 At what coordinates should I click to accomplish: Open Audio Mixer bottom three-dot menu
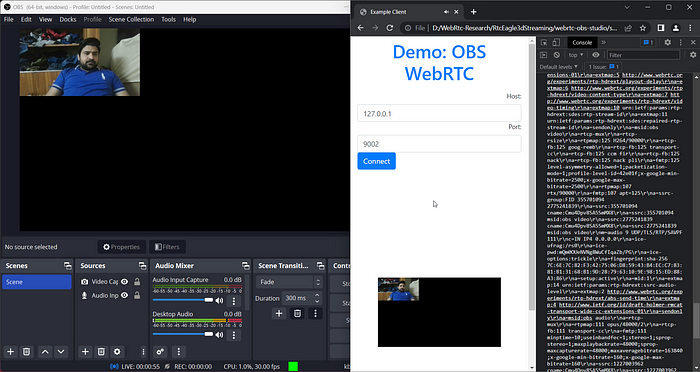(179, 352)
